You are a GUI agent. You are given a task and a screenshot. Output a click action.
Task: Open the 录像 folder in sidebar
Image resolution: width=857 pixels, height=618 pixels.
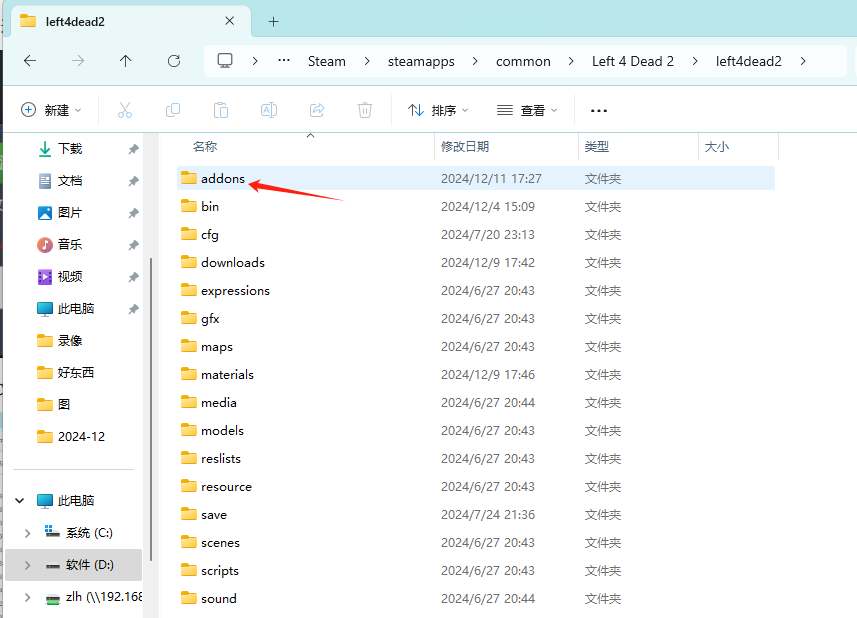click(x=70, y=340)
